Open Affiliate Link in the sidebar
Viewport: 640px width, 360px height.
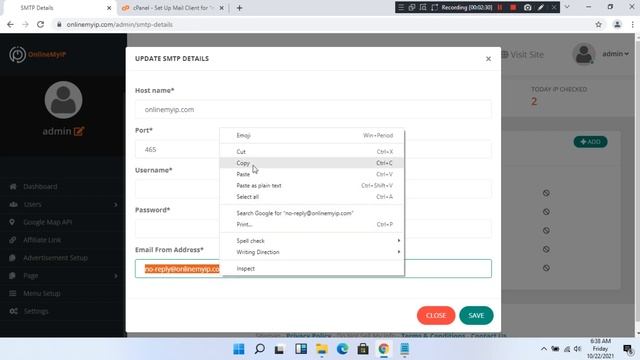pos(42,240)
